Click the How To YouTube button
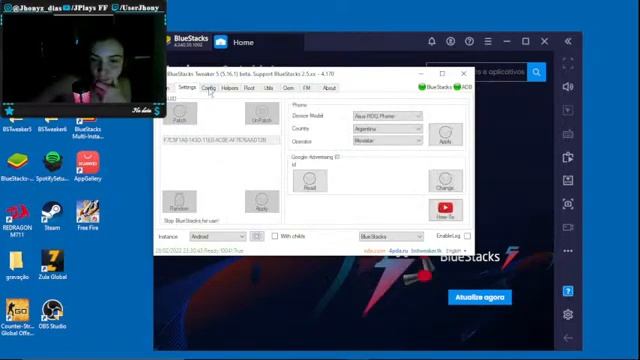Screen dimensions: 640x360 pos(445,210)
